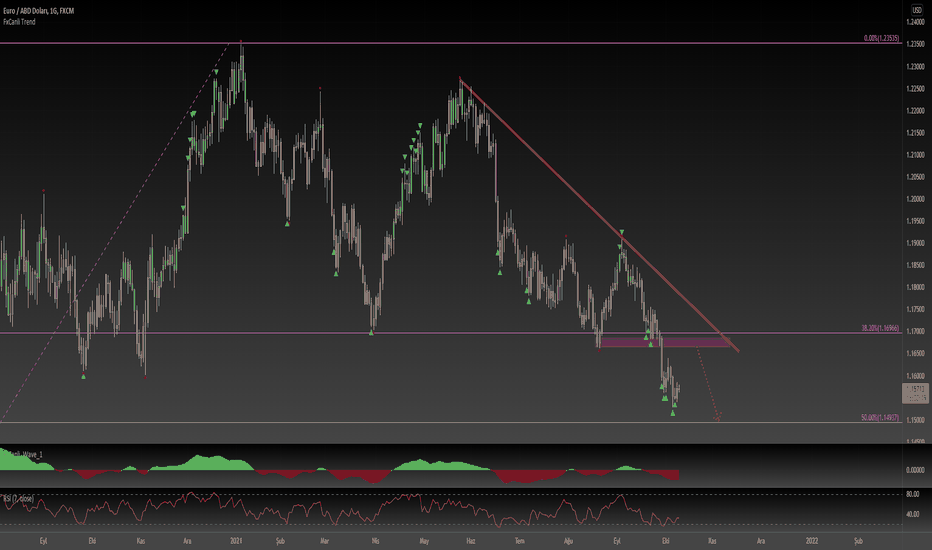Select the dotted red projection line near Kas
932x550 pixels.
pyautogui.click(x=707, y=382)
